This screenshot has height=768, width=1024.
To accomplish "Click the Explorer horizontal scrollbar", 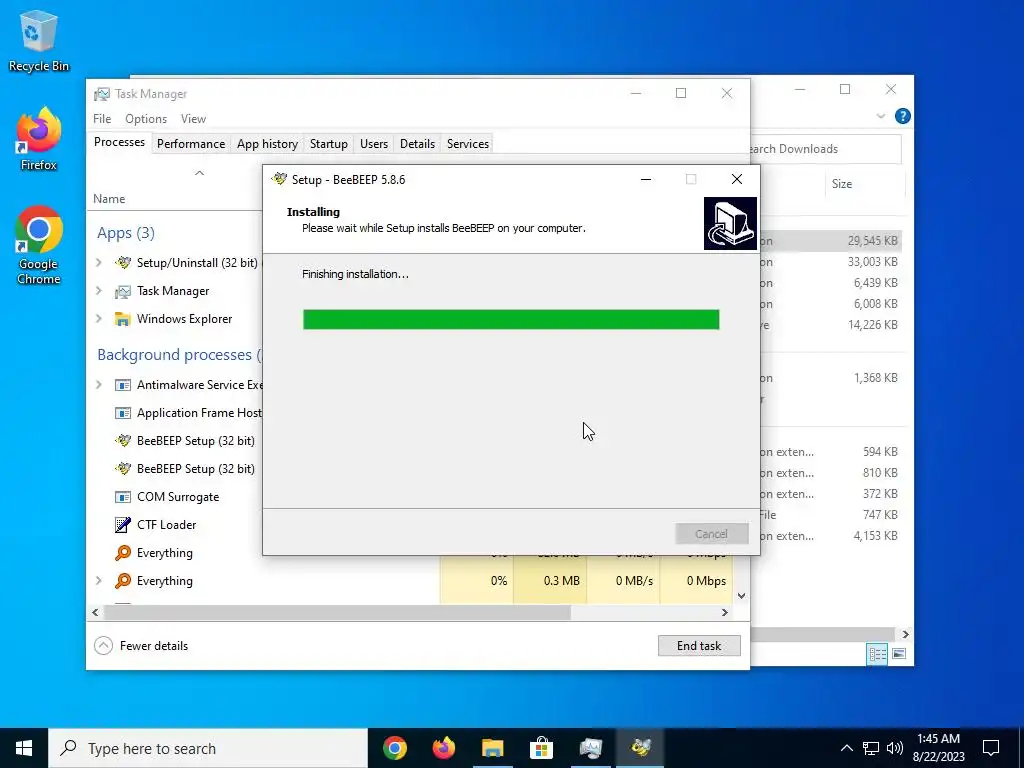I will point(822,634).
